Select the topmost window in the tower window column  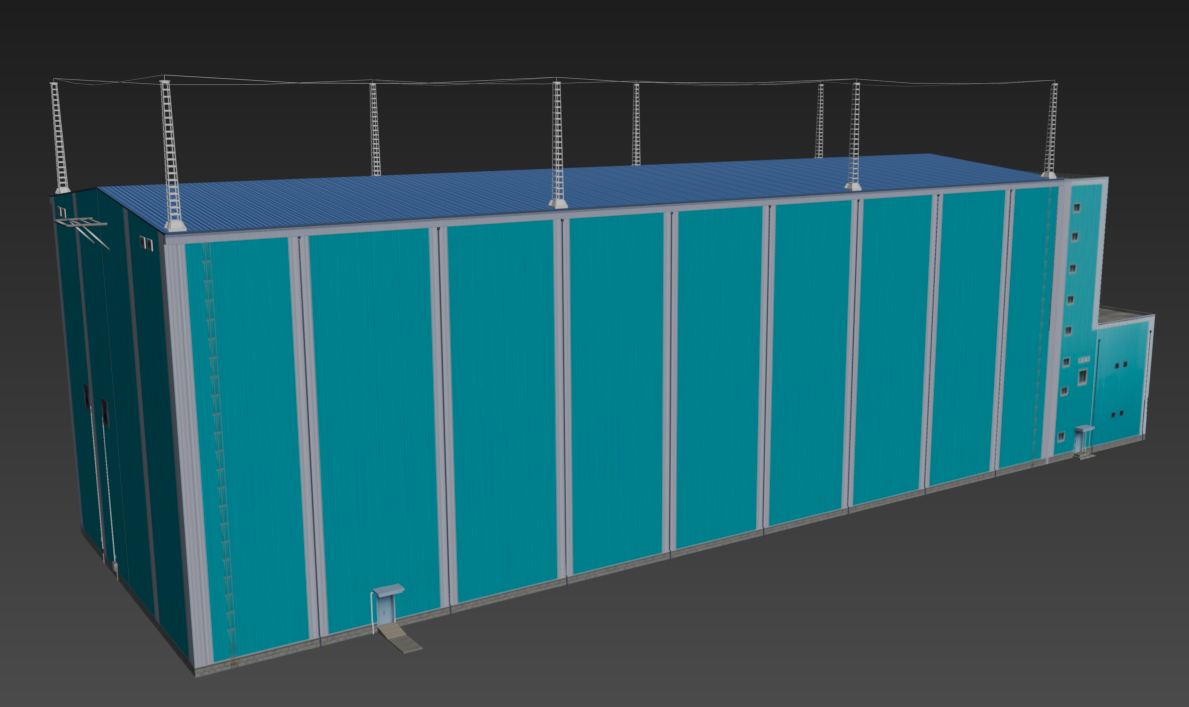point(1076,208)
